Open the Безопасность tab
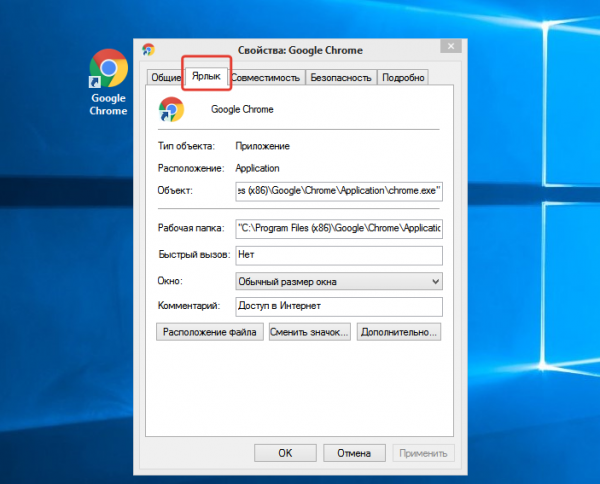This screenshot has height=484, width=600. coord(341,78)
